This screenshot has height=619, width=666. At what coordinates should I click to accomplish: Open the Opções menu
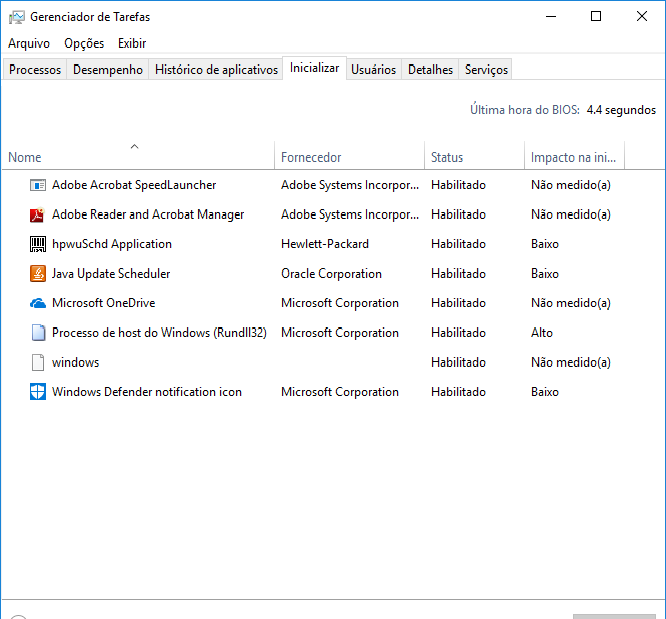coord(84,43)
